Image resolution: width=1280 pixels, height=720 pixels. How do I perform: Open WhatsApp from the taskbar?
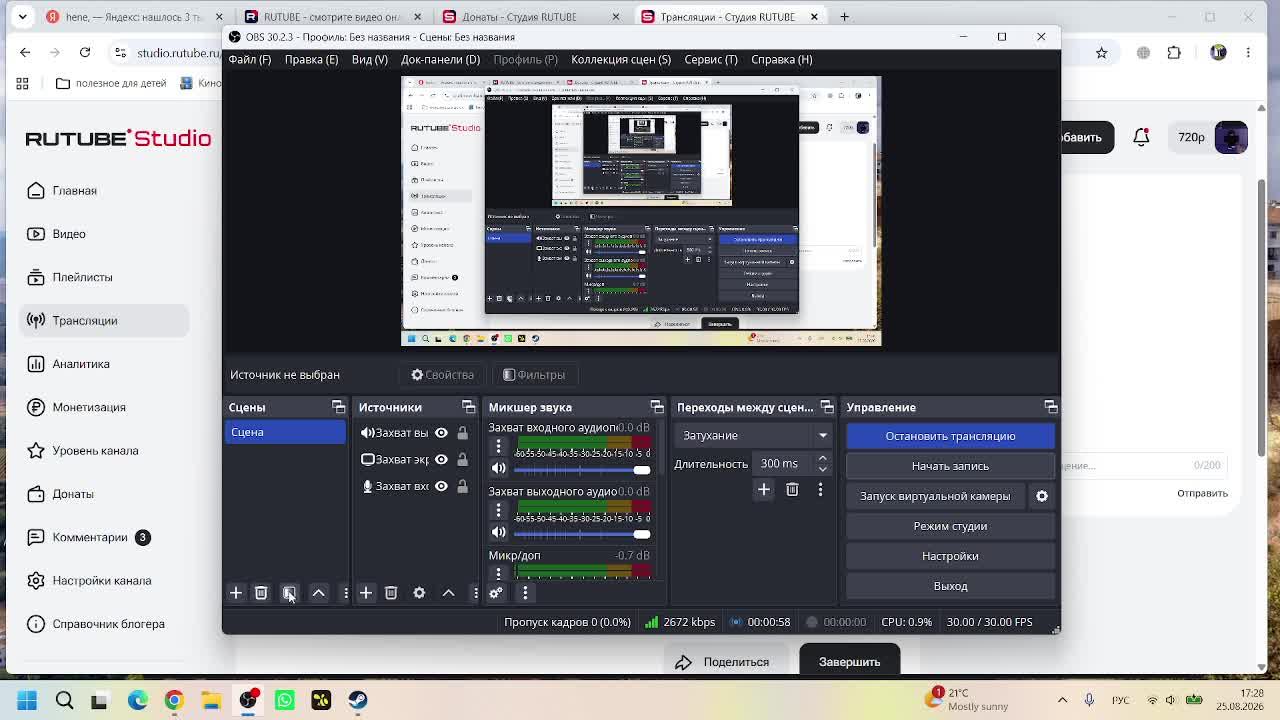(284, 700)
